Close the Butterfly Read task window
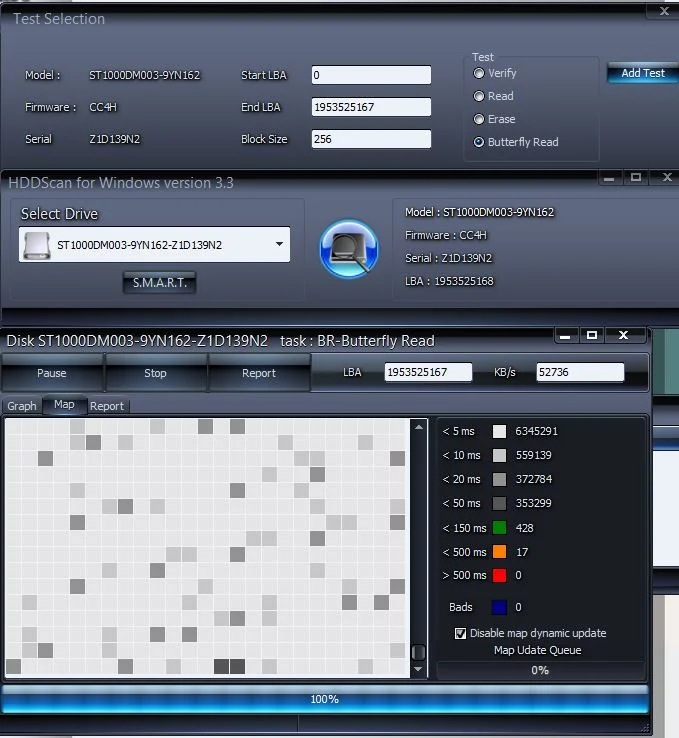 click(x=624, y=336)
